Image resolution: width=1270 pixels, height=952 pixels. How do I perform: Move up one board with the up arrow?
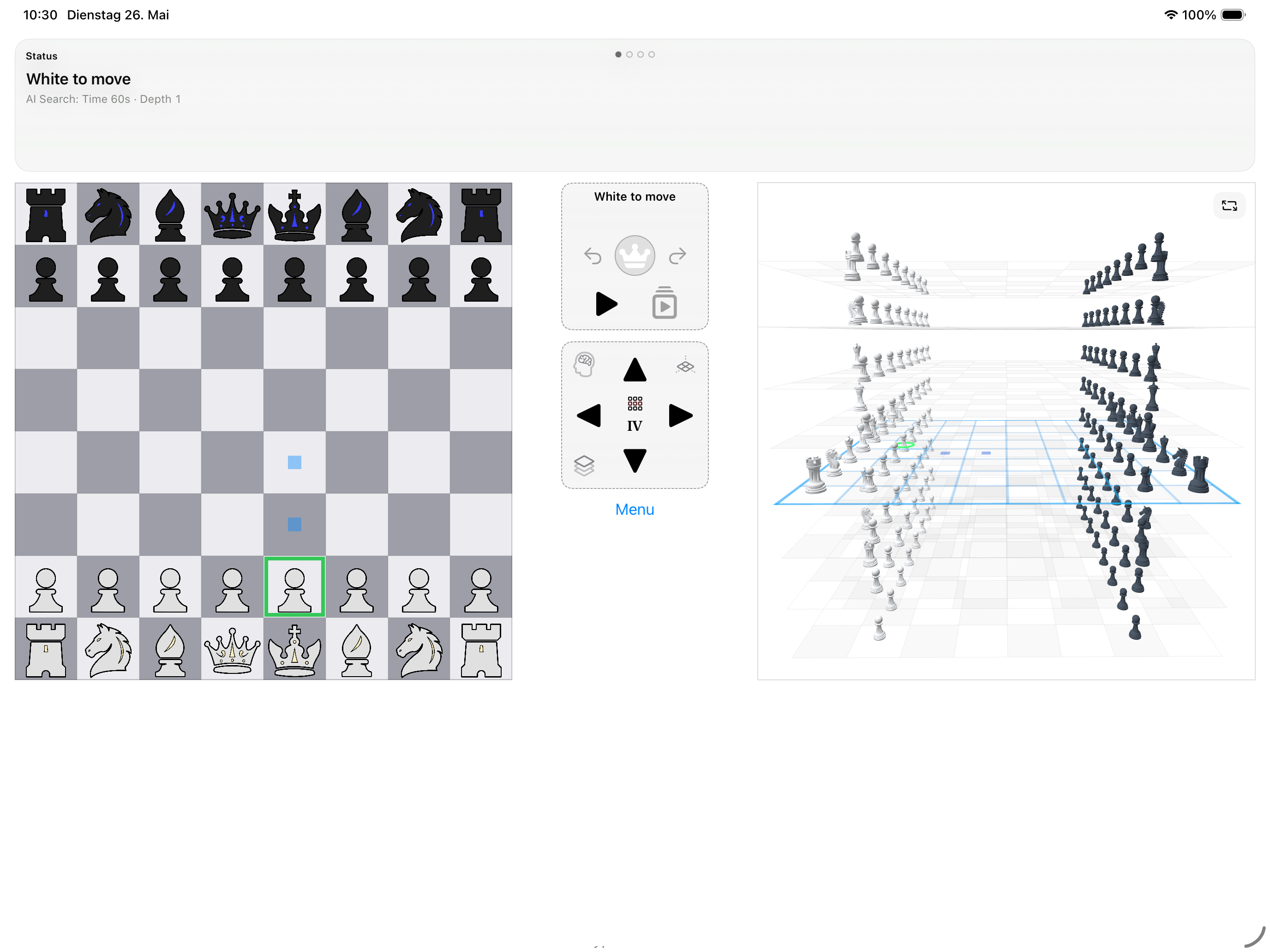click(635, 369)
